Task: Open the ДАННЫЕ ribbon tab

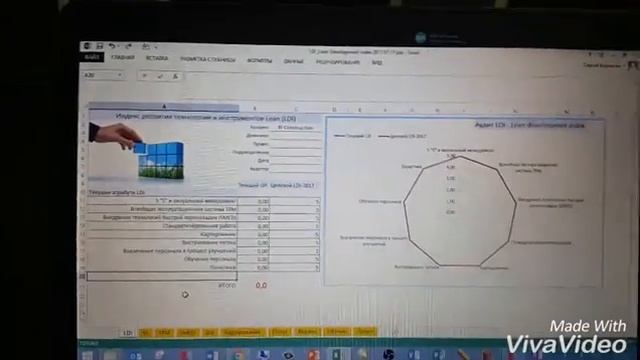Action: 293,62
